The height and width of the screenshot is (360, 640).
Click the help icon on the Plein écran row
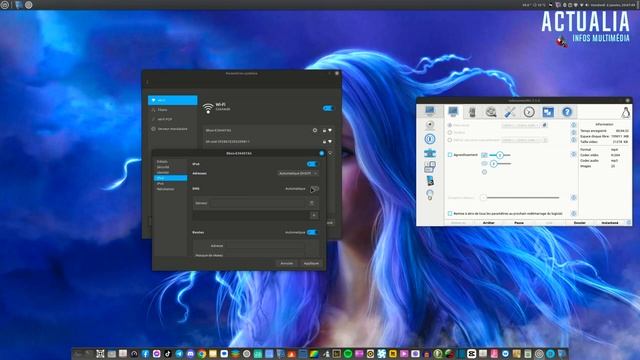click(x=573, y=125)
